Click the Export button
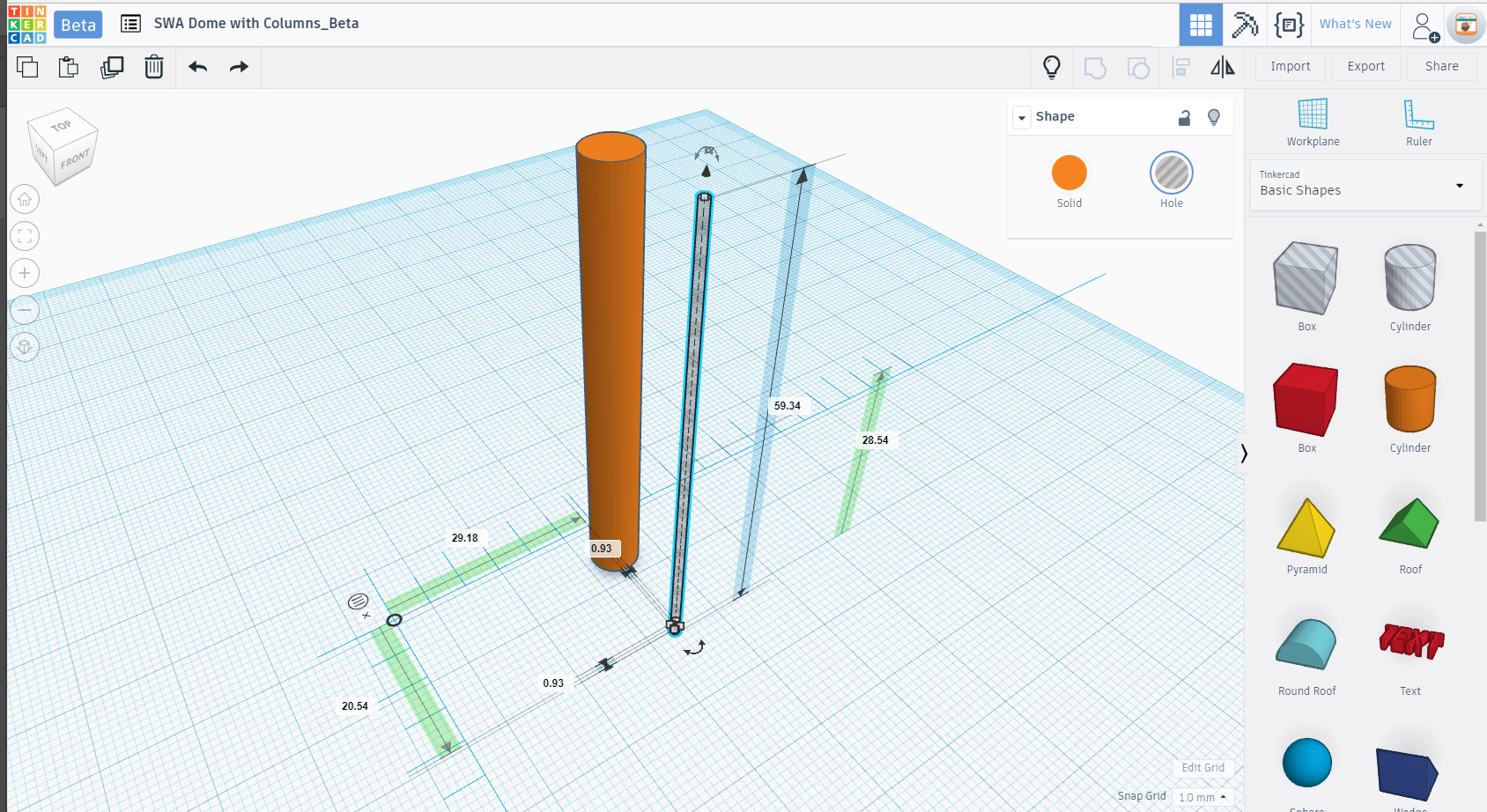 coord(1365,66)
